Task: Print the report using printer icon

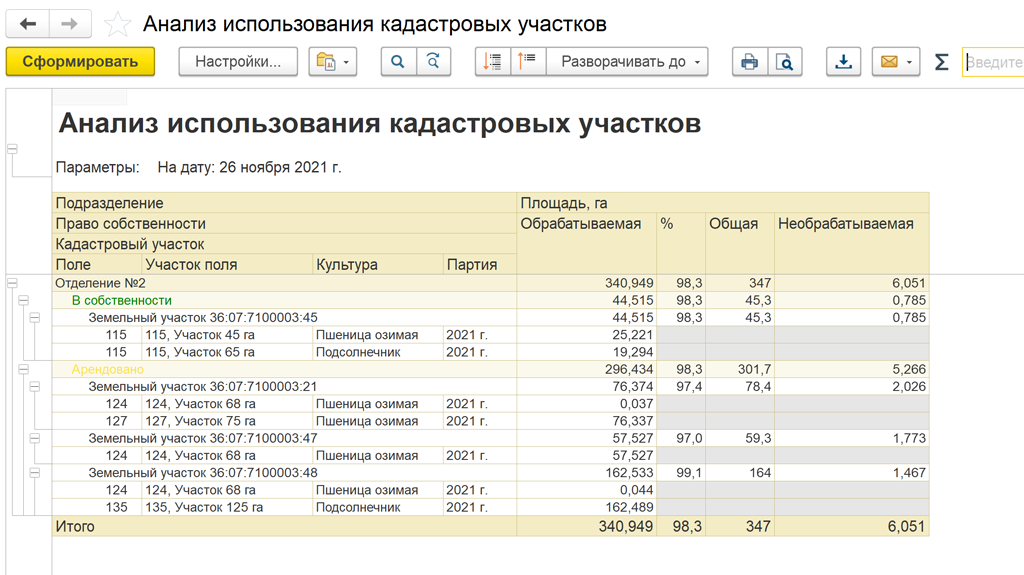Action: pos(749,62)
